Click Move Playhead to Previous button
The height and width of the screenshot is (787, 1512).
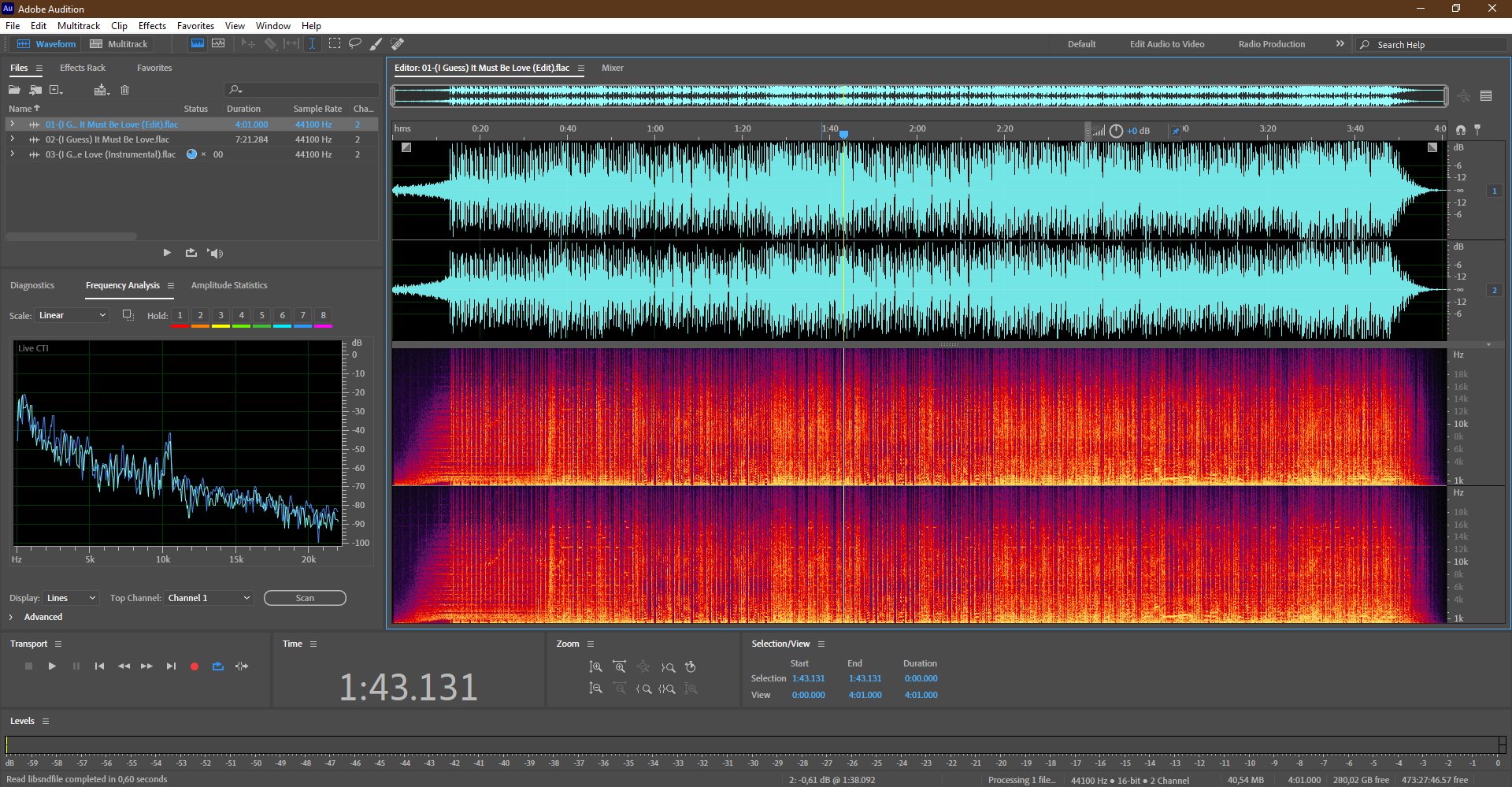99,666
